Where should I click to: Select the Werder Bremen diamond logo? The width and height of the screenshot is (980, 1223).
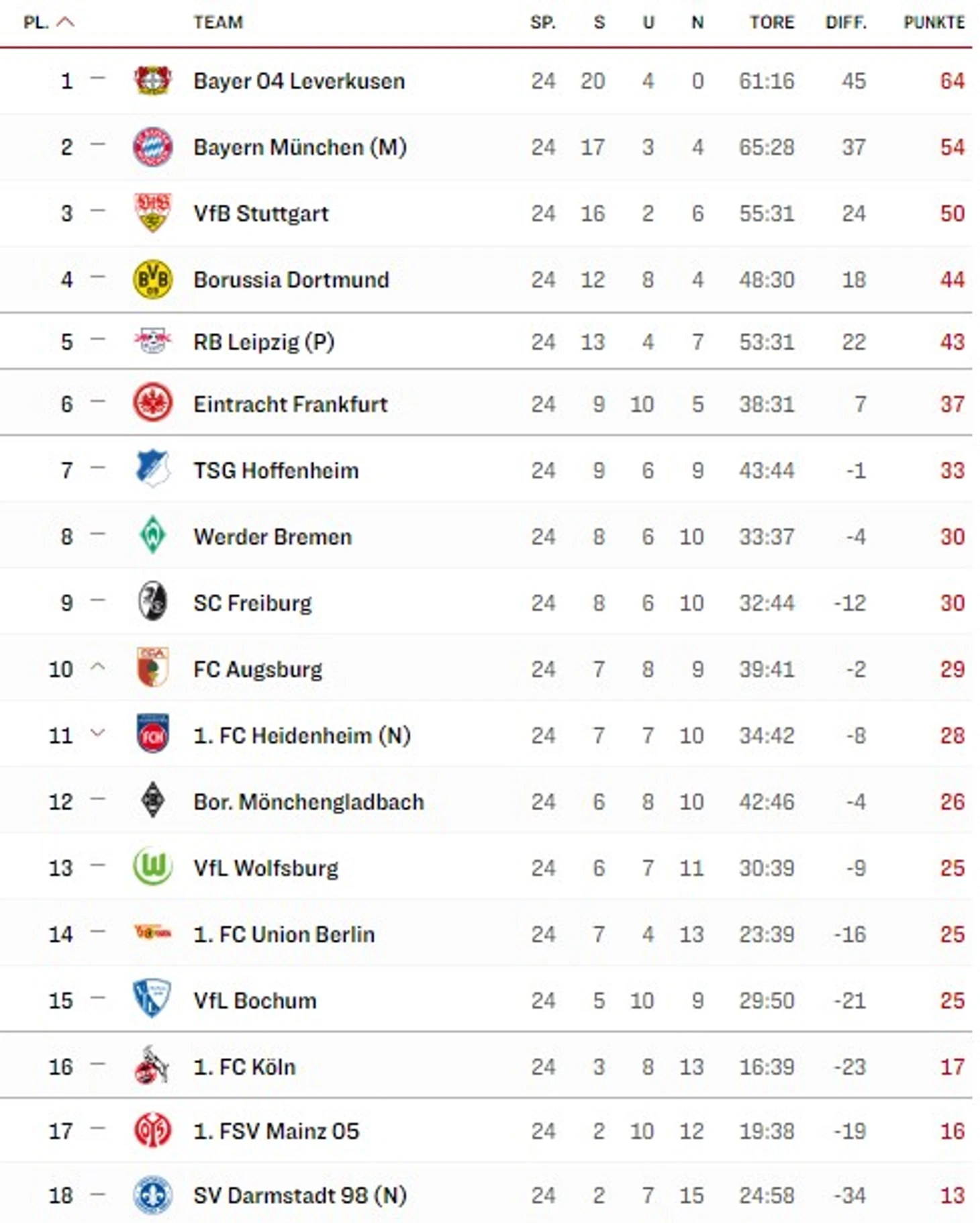coord(152,536)
